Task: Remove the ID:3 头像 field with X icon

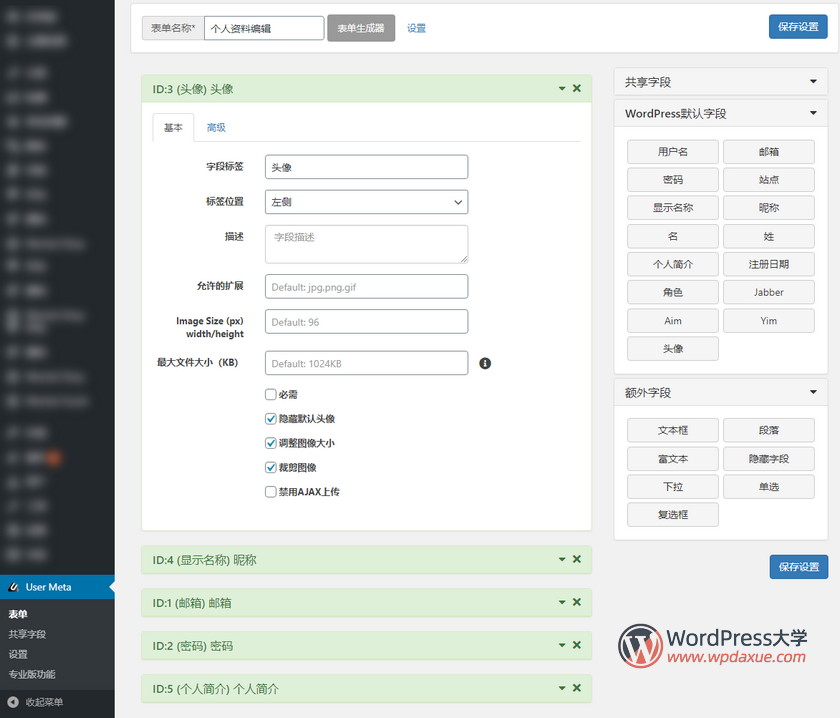Action: [576, 89]
